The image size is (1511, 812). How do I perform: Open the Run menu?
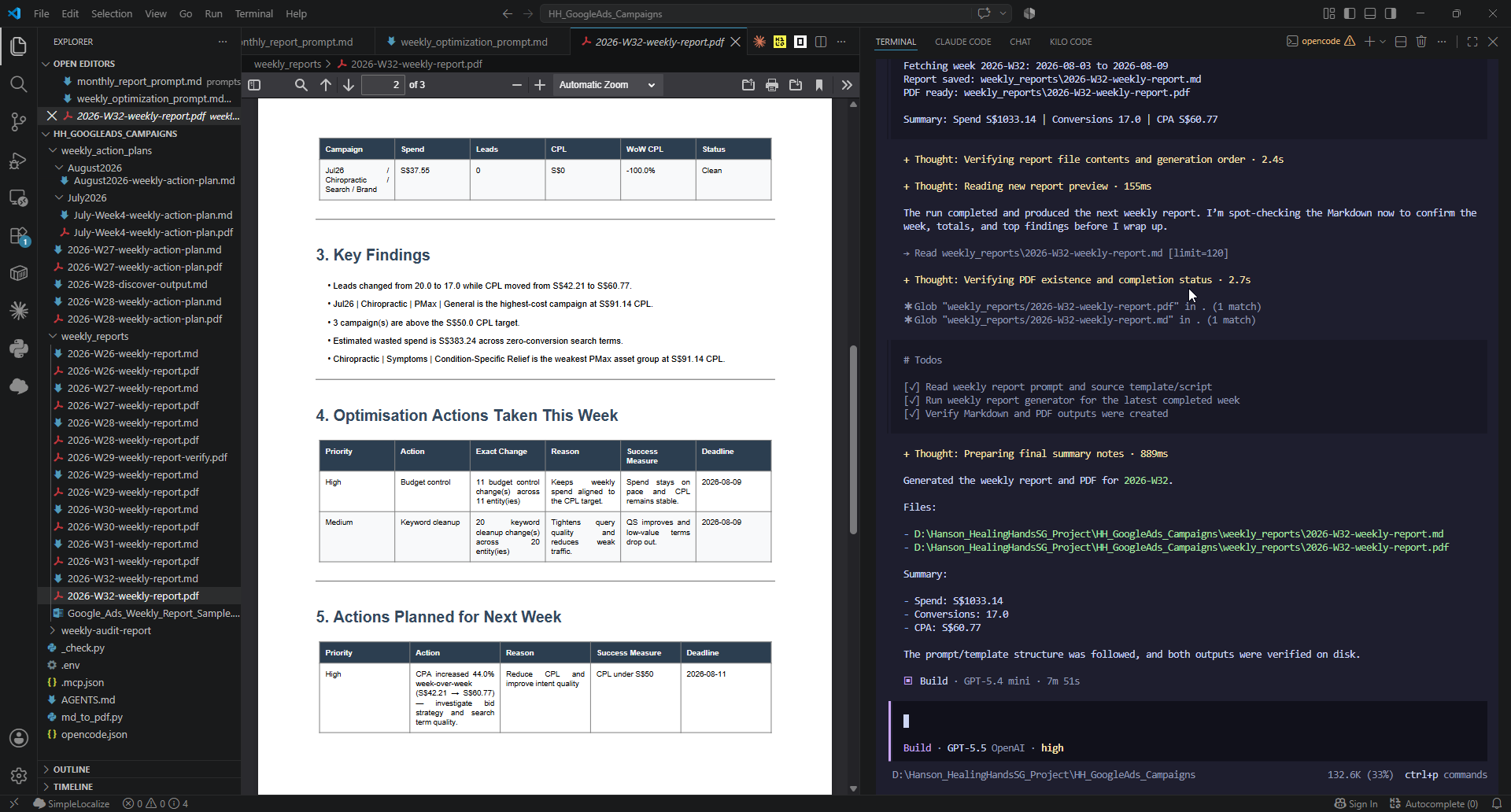(213, 13)
